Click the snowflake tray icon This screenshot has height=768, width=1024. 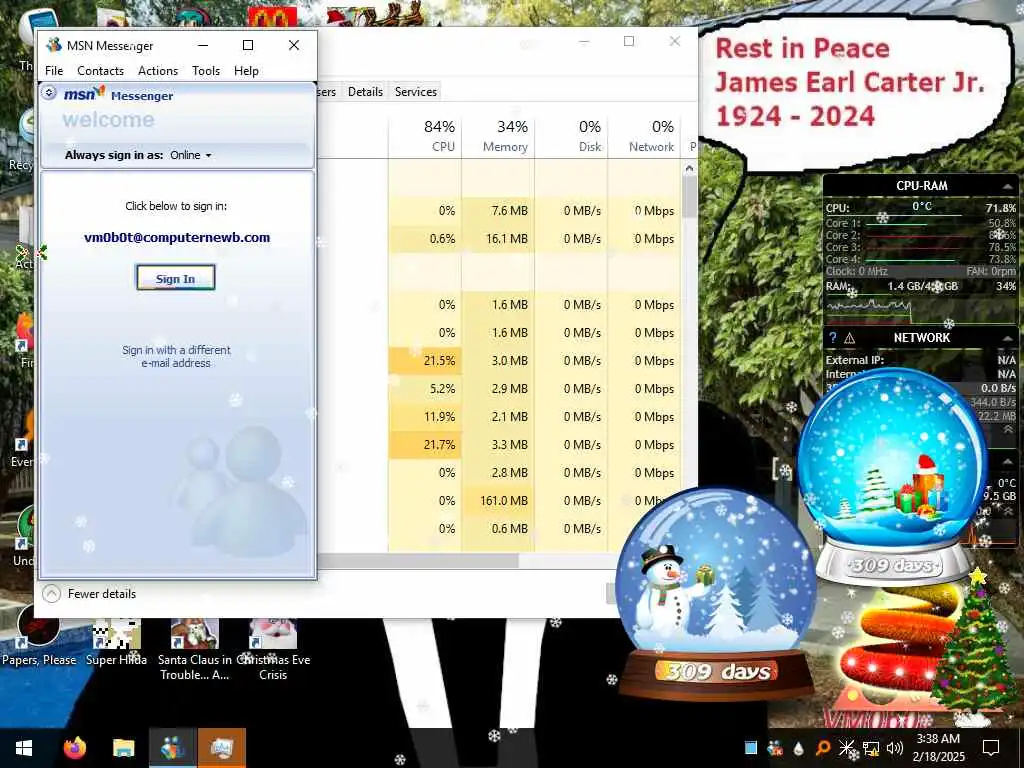(846, 748)
